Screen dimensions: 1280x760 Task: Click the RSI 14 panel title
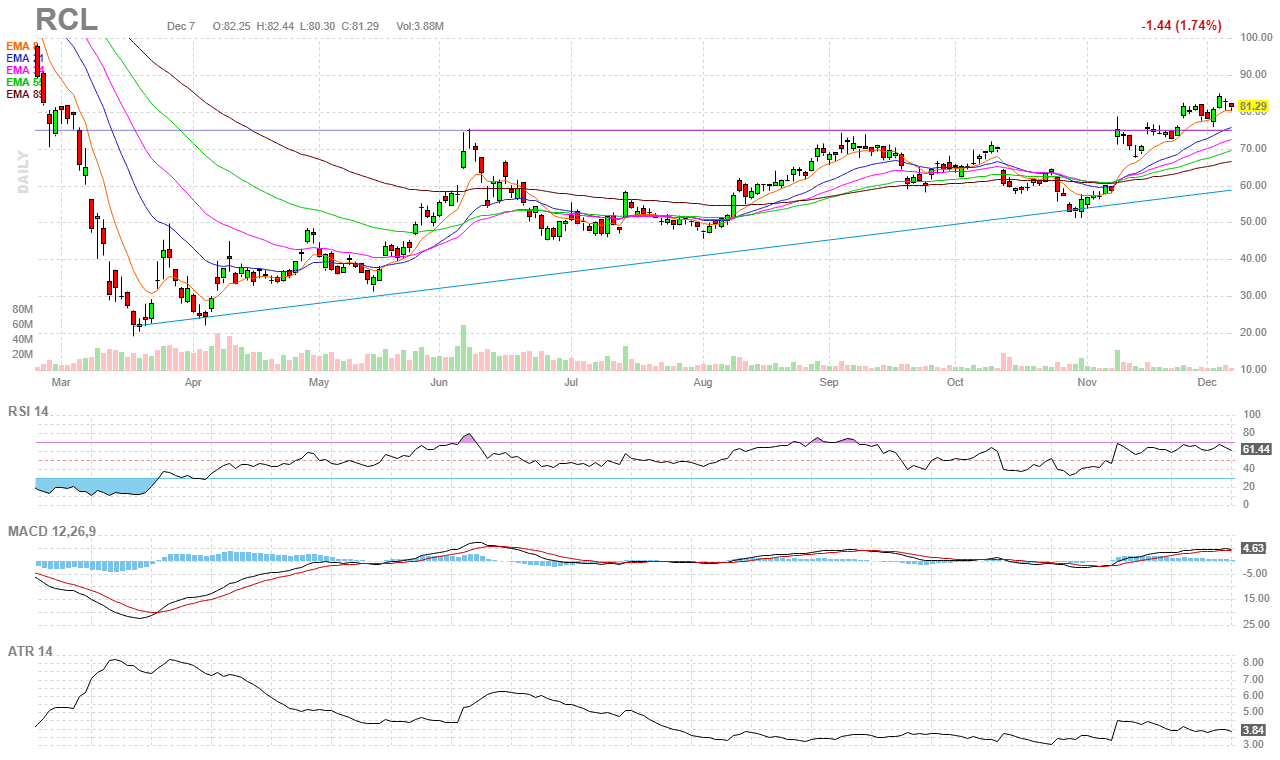[x=28, y=411]
